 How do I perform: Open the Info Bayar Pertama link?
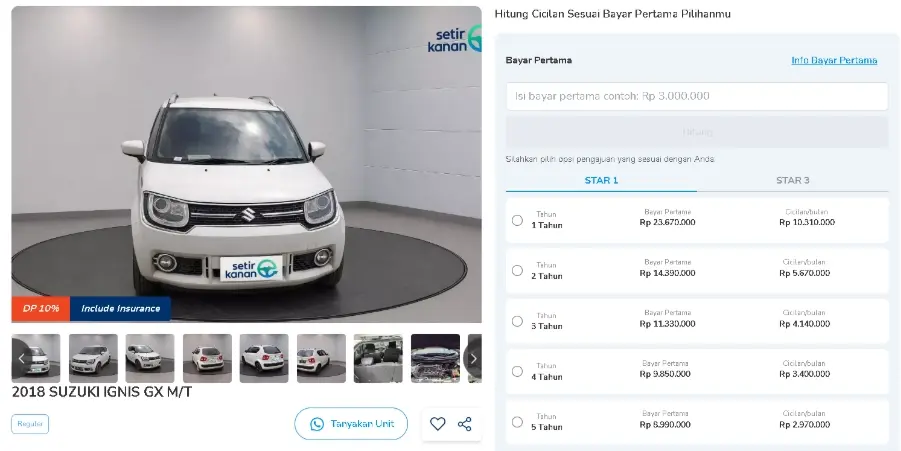pos(834,60)
